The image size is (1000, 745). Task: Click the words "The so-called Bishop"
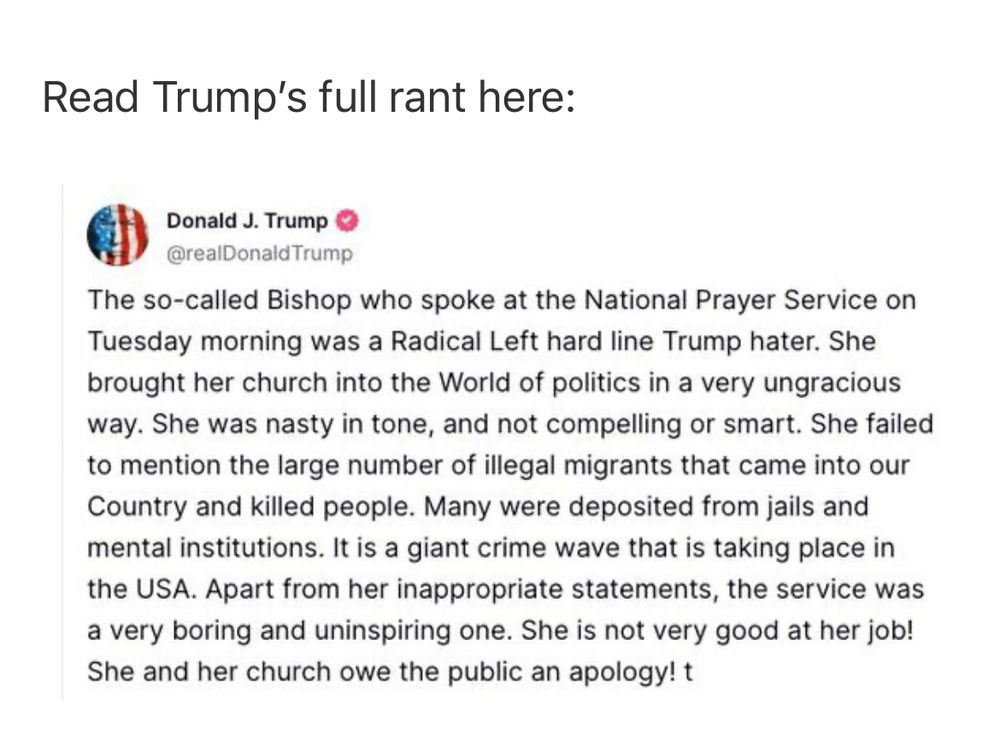click(x=219, y=300)
